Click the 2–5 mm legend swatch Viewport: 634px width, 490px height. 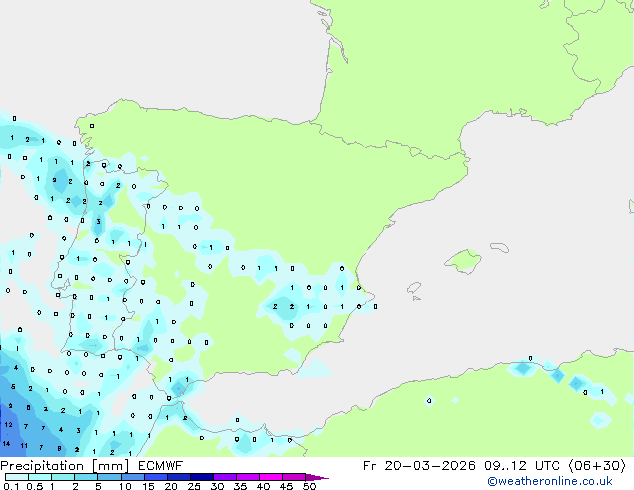click(86, 477)
